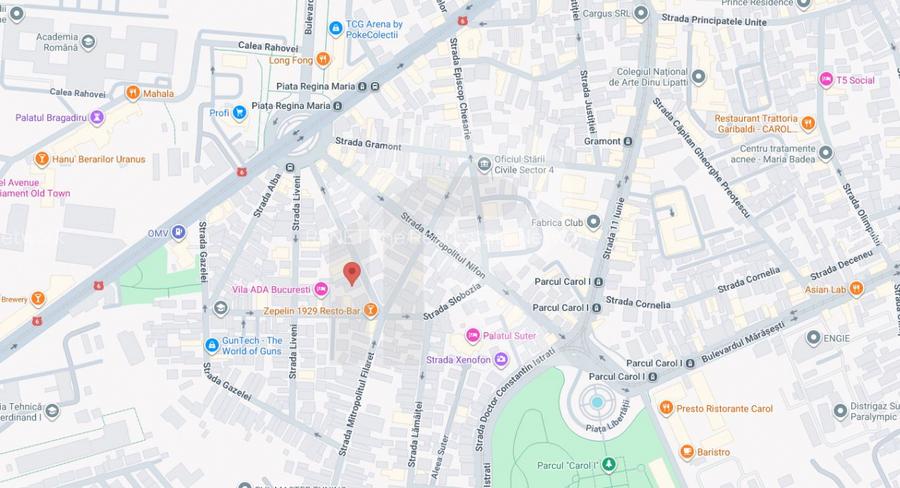Click the Palatul Bragadiru marker icon
The image size is (900, 488).
click(97, 118)
